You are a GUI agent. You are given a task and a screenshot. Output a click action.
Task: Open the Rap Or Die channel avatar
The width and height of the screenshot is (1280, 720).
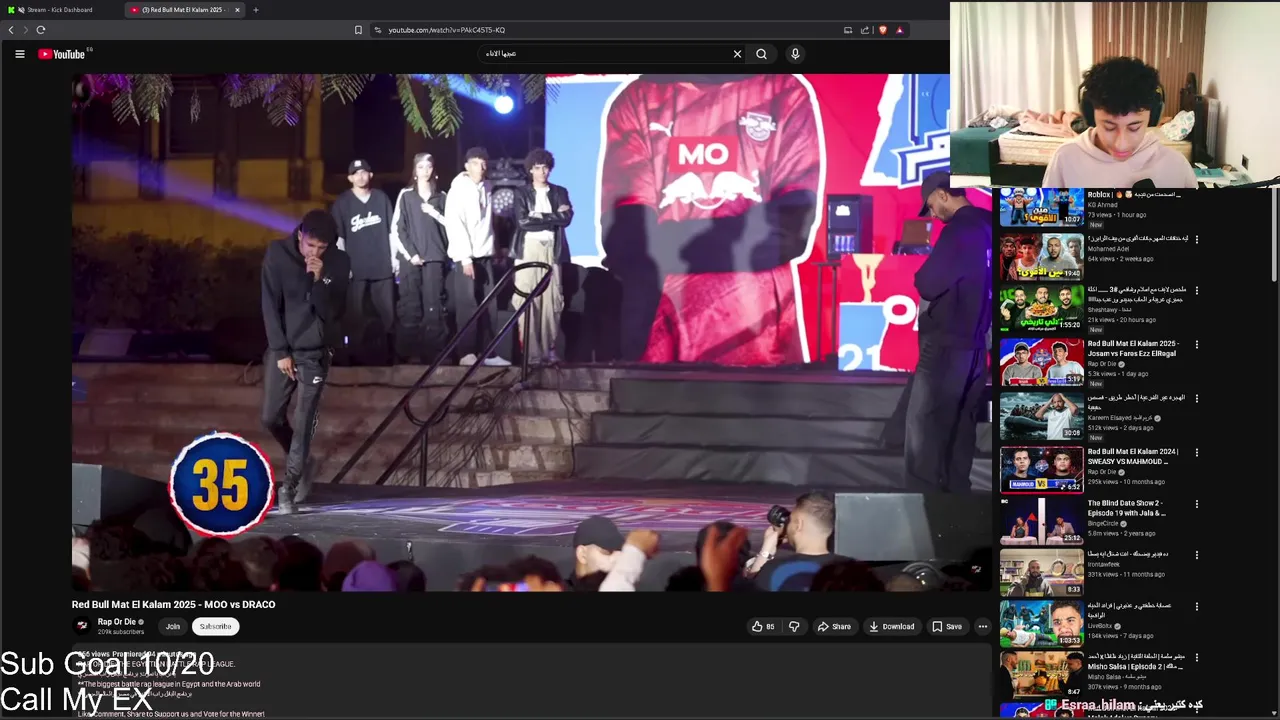(x=82, y=626)
